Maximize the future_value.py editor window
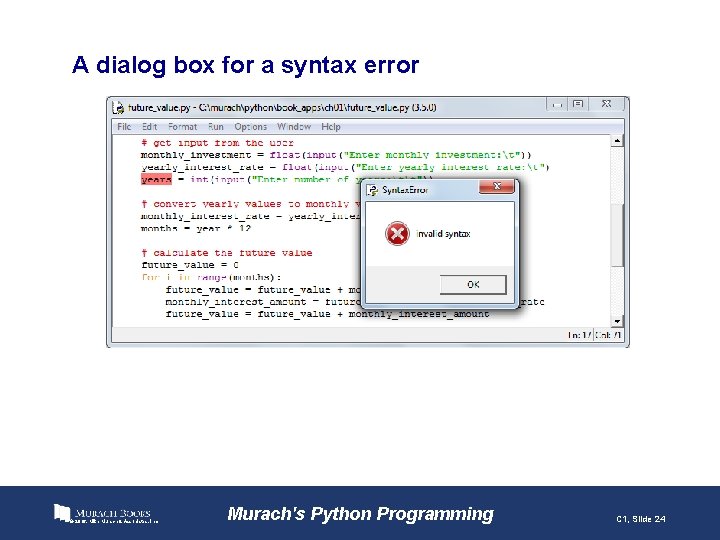720x540 pixels. point(578,105)
